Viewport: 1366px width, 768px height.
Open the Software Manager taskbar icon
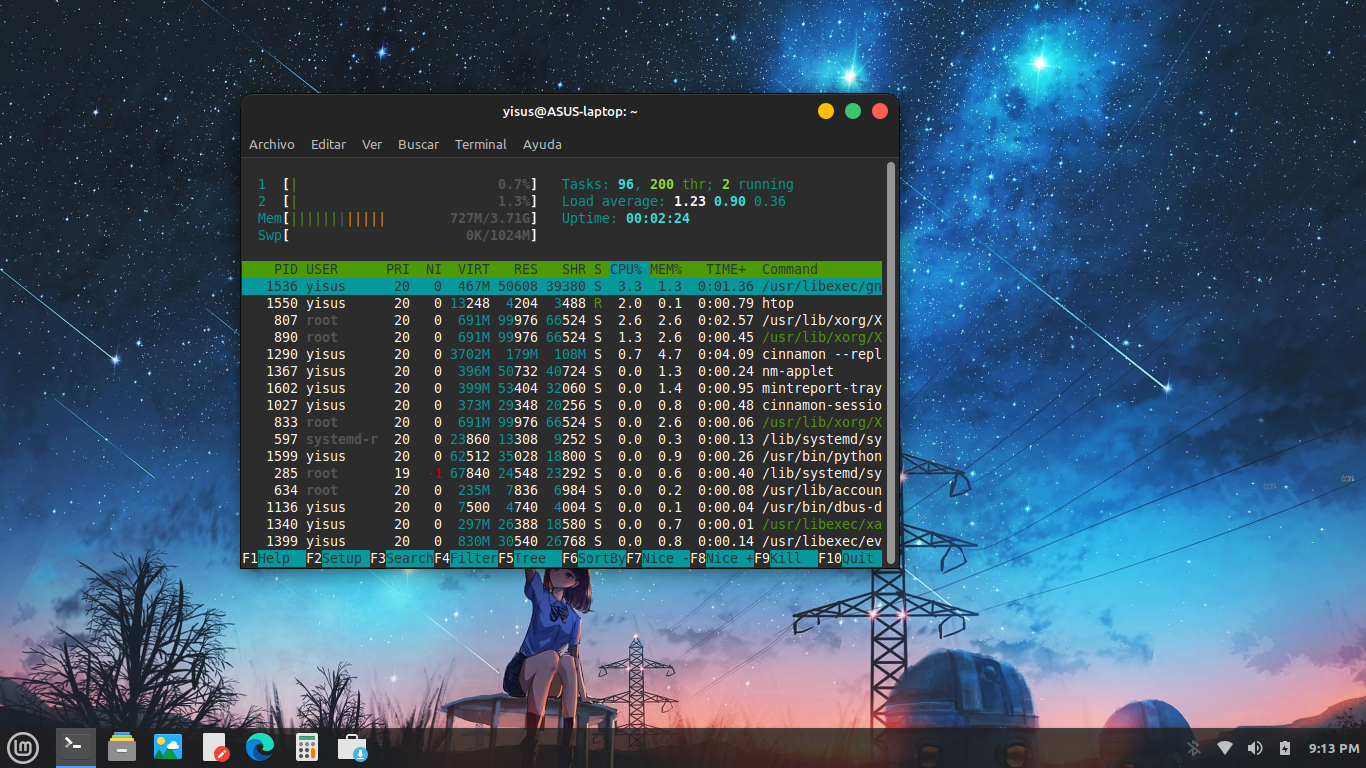pyautogui.click(x=352, y=747)
